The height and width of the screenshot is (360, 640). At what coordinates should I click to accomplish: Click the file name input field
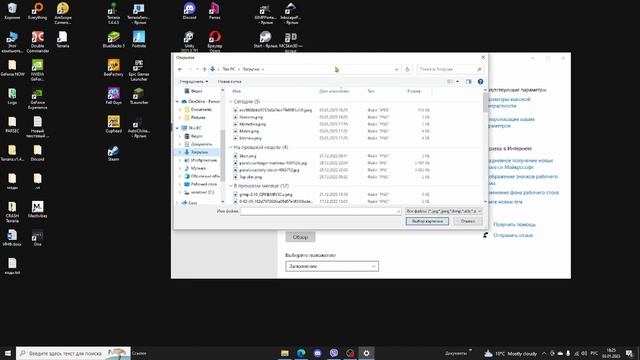[318, 211]
